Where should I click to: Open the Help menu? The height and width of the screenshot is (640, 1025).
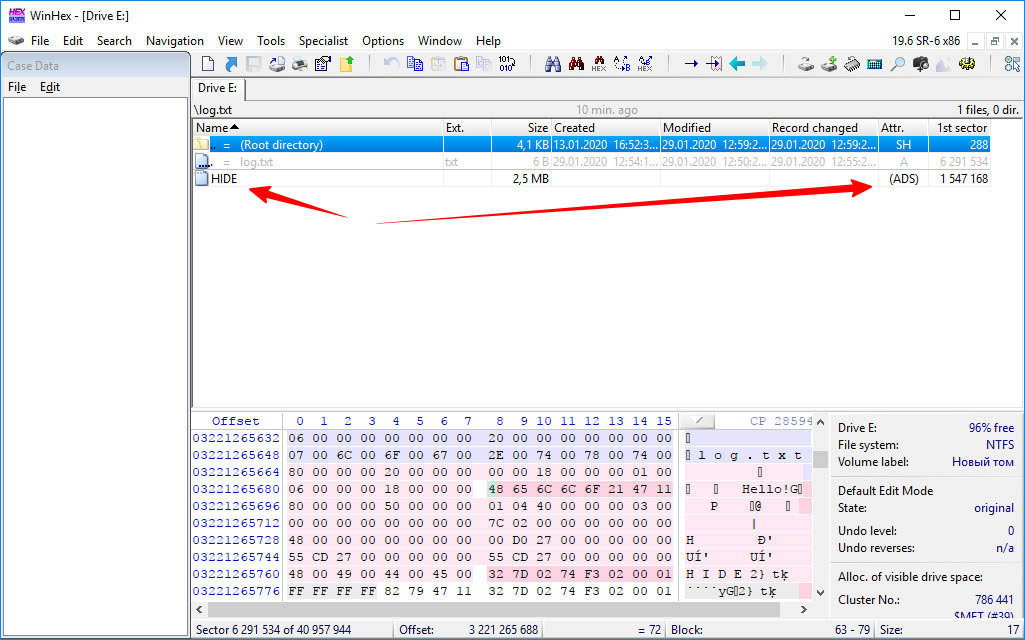(x=488, y=41)
